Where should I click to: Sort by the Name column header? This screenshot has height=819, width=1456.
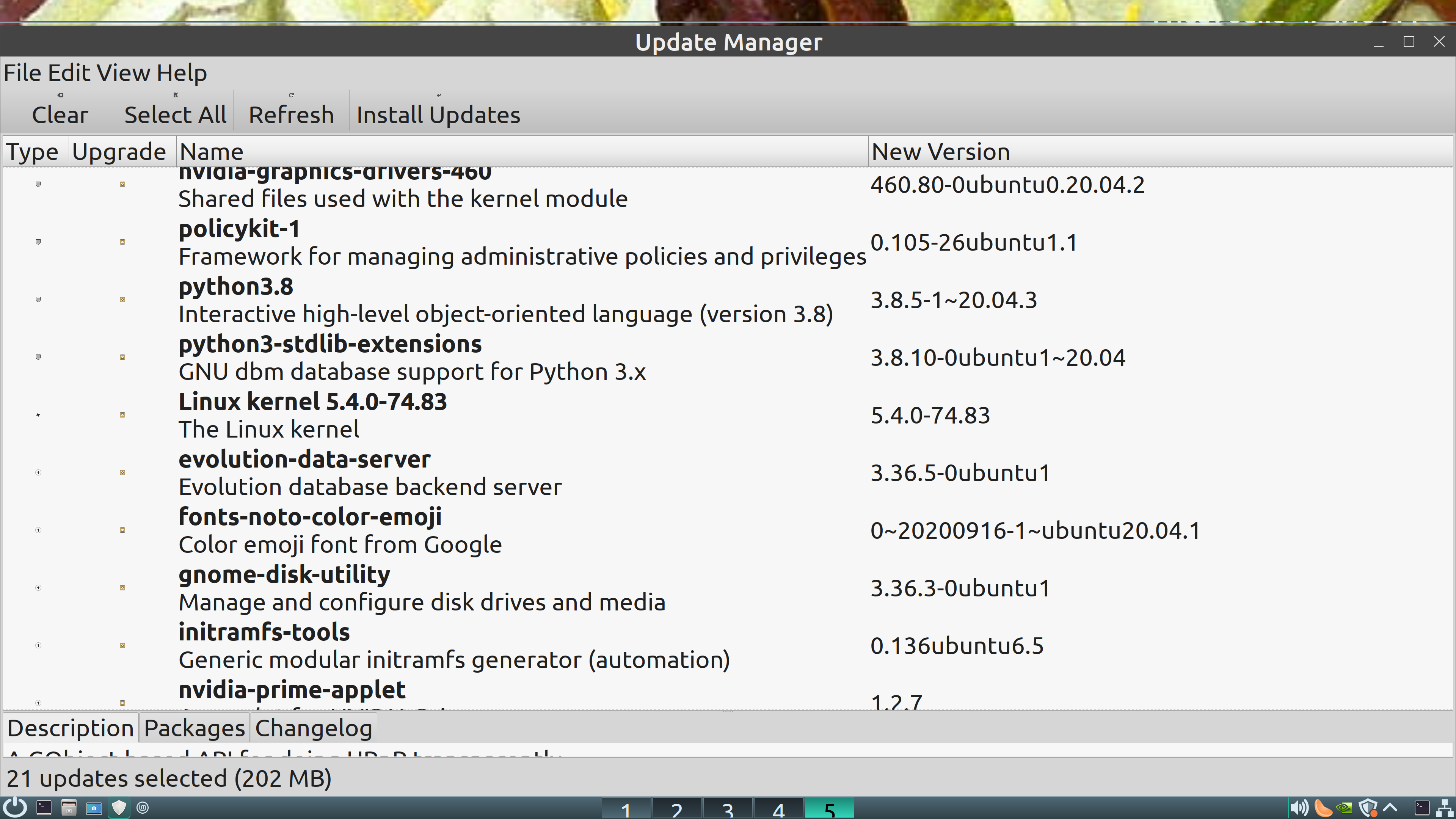522,152
